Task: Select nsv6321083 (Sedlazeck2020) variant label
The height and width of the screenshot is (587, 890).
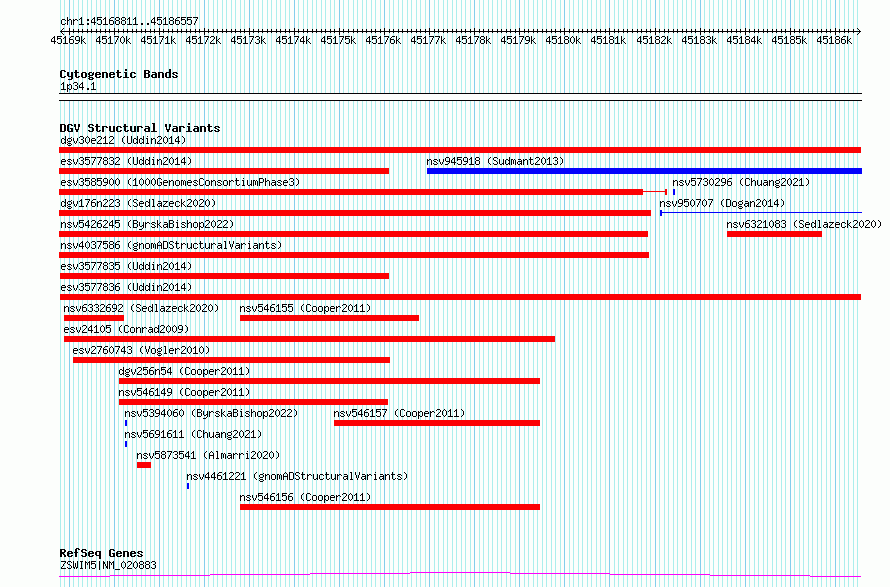Action: pyautogui.click(x=804, y=224)
